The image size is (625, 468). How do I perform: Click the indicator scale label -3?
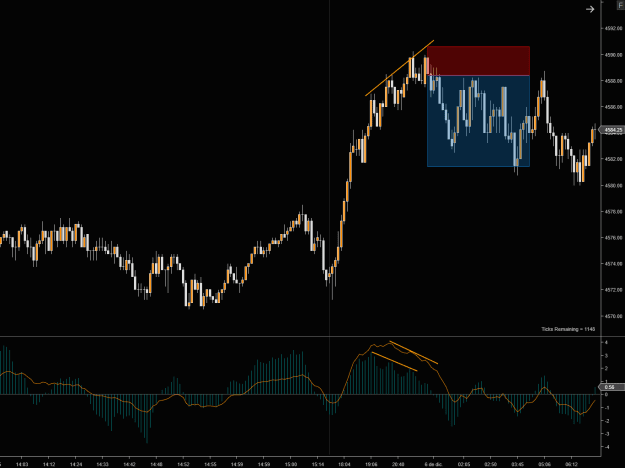pyautogui.click(x=606, y=434)
